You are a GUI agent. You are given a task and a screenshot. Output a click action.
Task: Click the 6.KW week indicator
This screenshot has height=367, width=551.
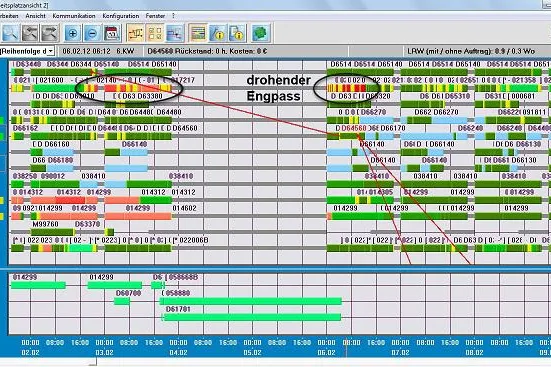(125, 51)
